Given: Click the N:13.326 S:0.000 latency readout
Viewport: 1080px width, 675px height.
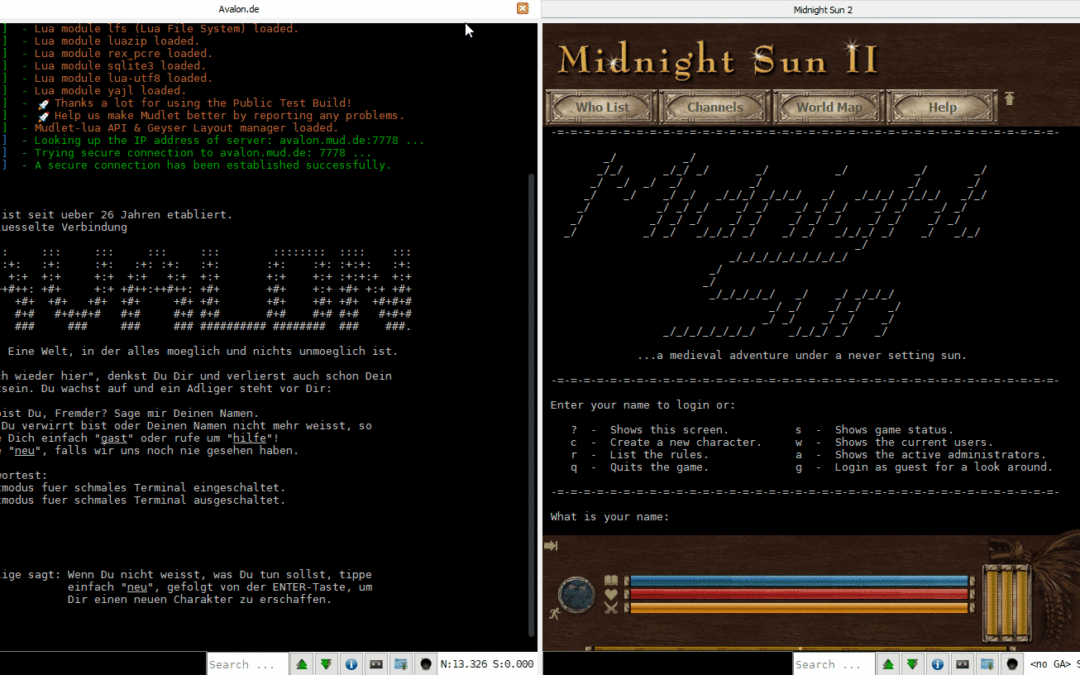Looking at the screenshot, I should 487,664.
